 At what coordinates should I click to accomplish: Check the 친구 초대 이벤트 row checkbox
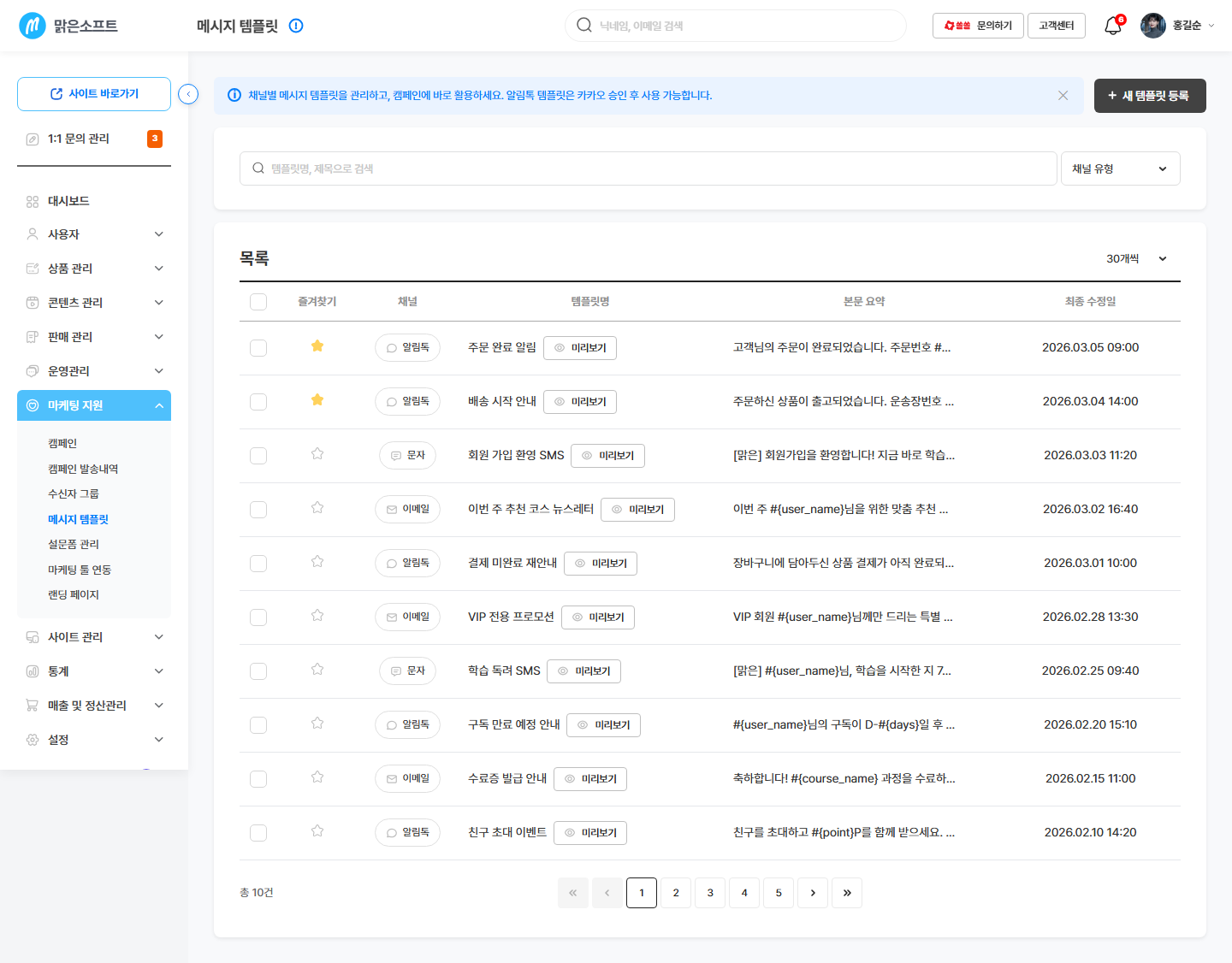point(258,833)
